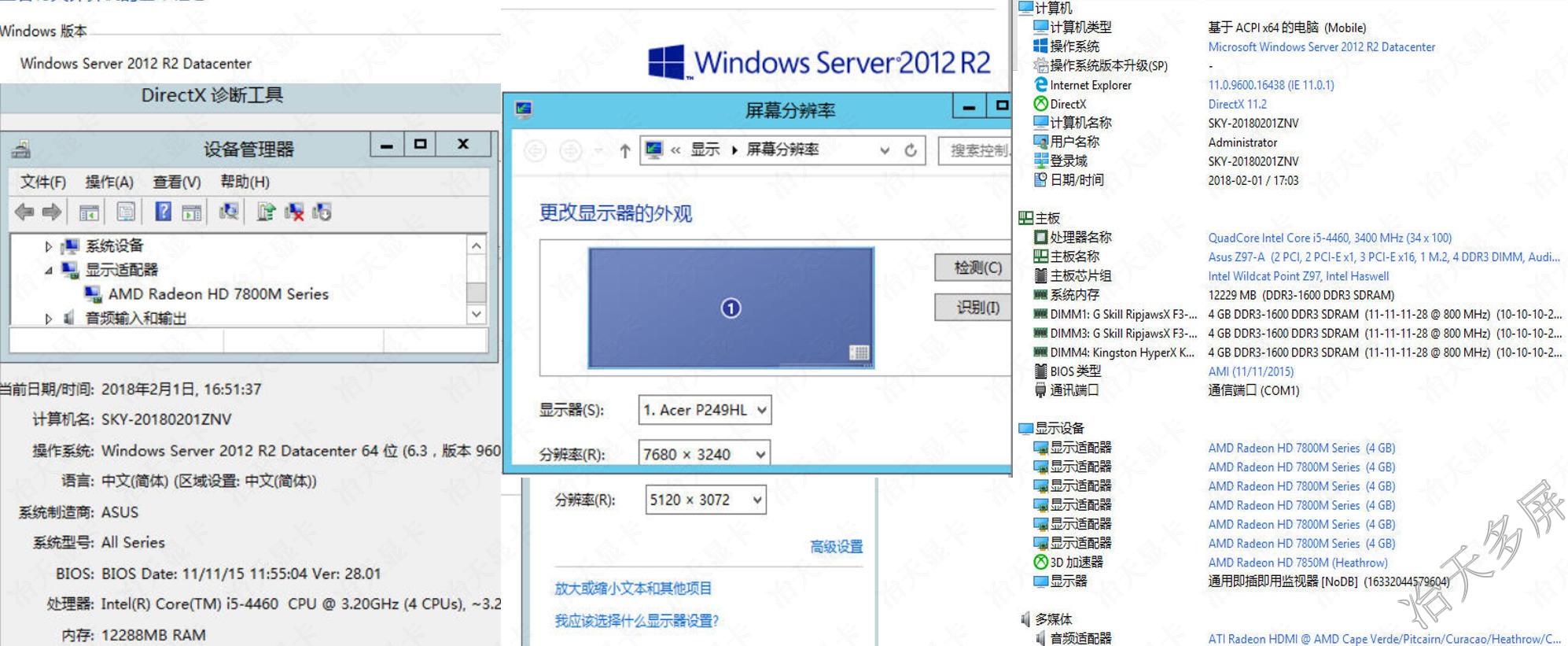Open the Internet Explorer version 11.0.9600.16438 link
Screen dimensions: 1568x646
click(1271, 85)
